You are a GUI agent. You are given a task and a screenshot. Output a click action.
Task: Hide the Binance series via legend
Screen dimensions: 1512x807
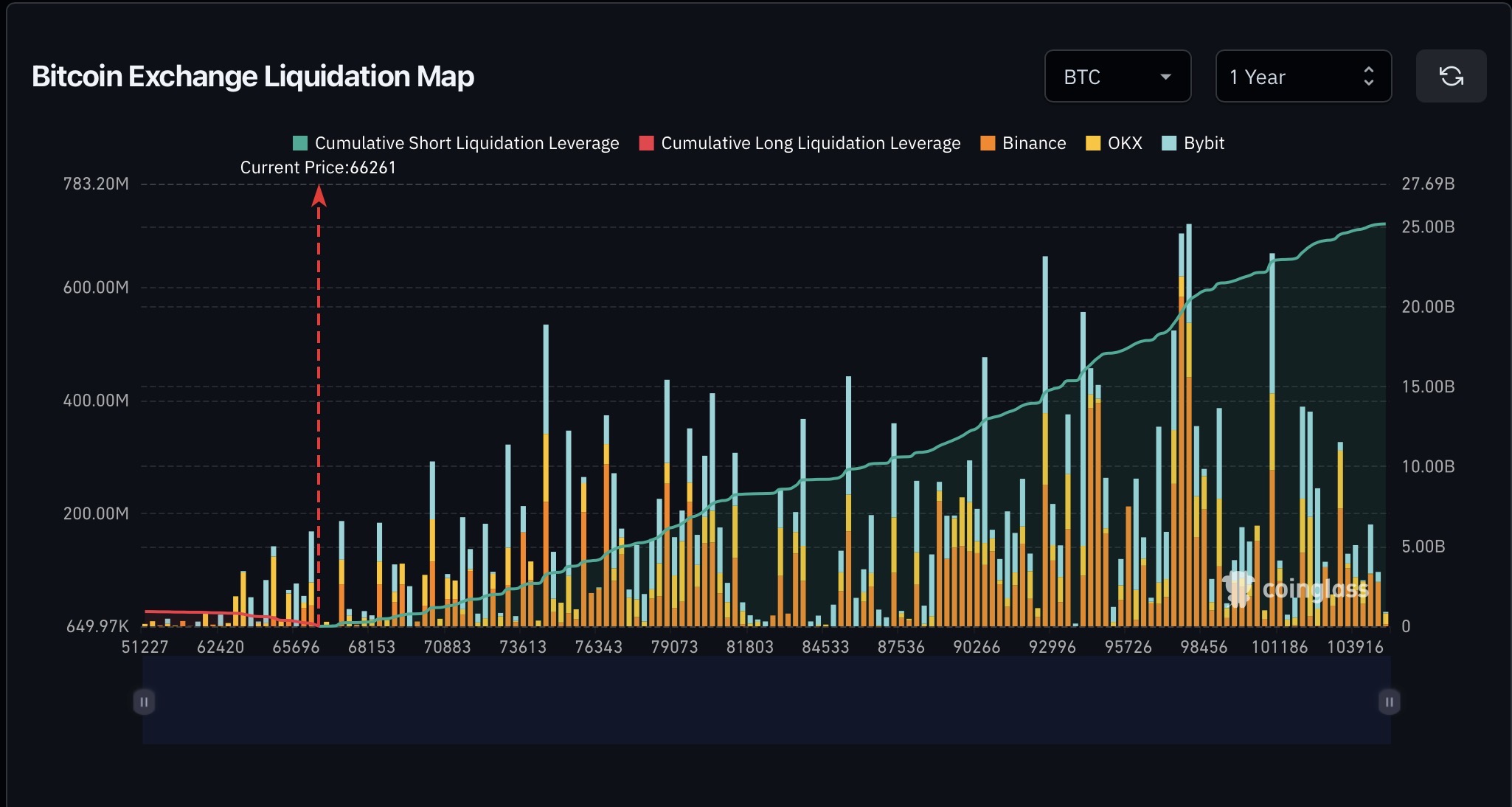(x=1033, y=143)
